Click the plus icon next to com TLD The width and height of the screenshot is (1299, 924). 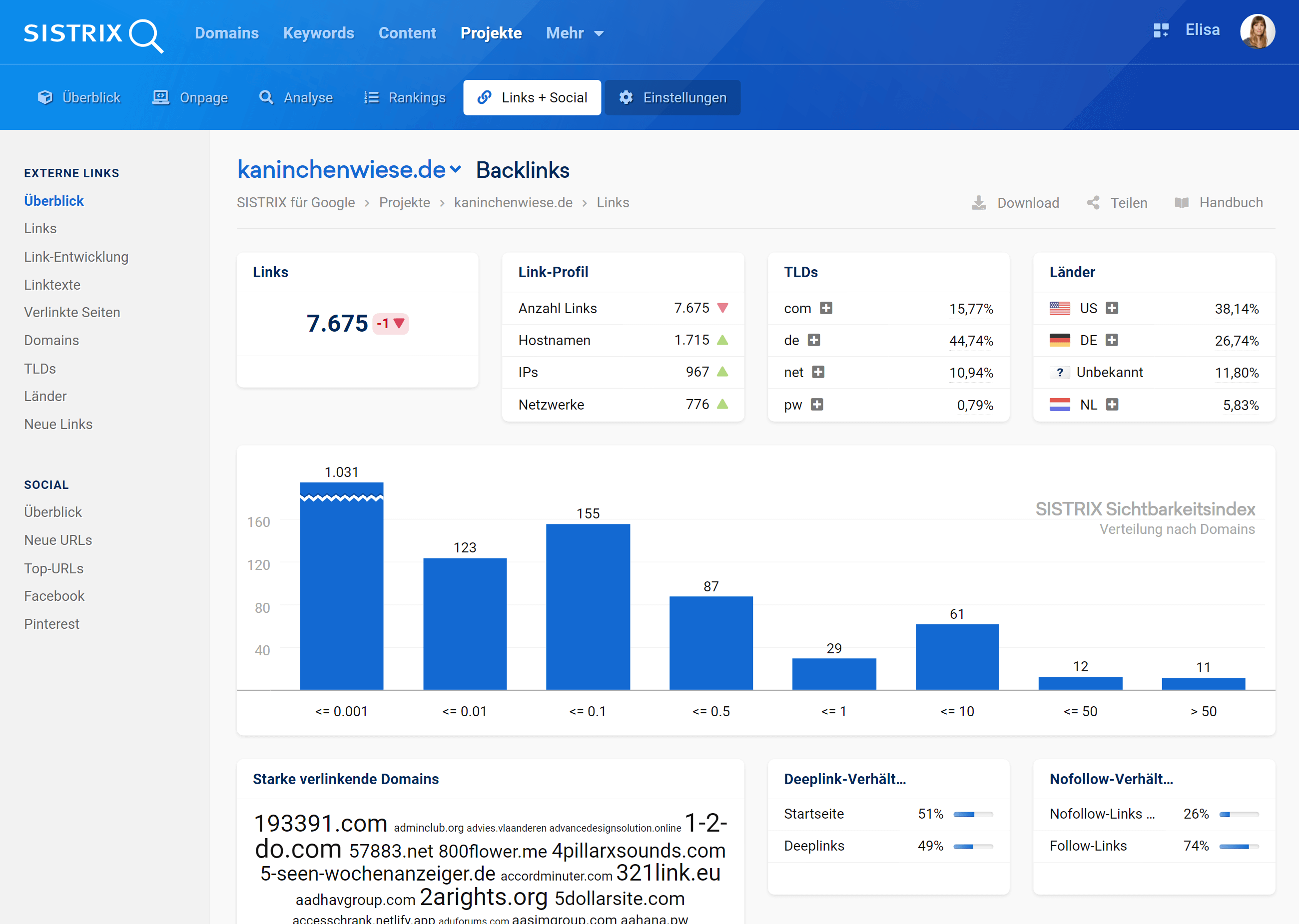pos(826,308)
